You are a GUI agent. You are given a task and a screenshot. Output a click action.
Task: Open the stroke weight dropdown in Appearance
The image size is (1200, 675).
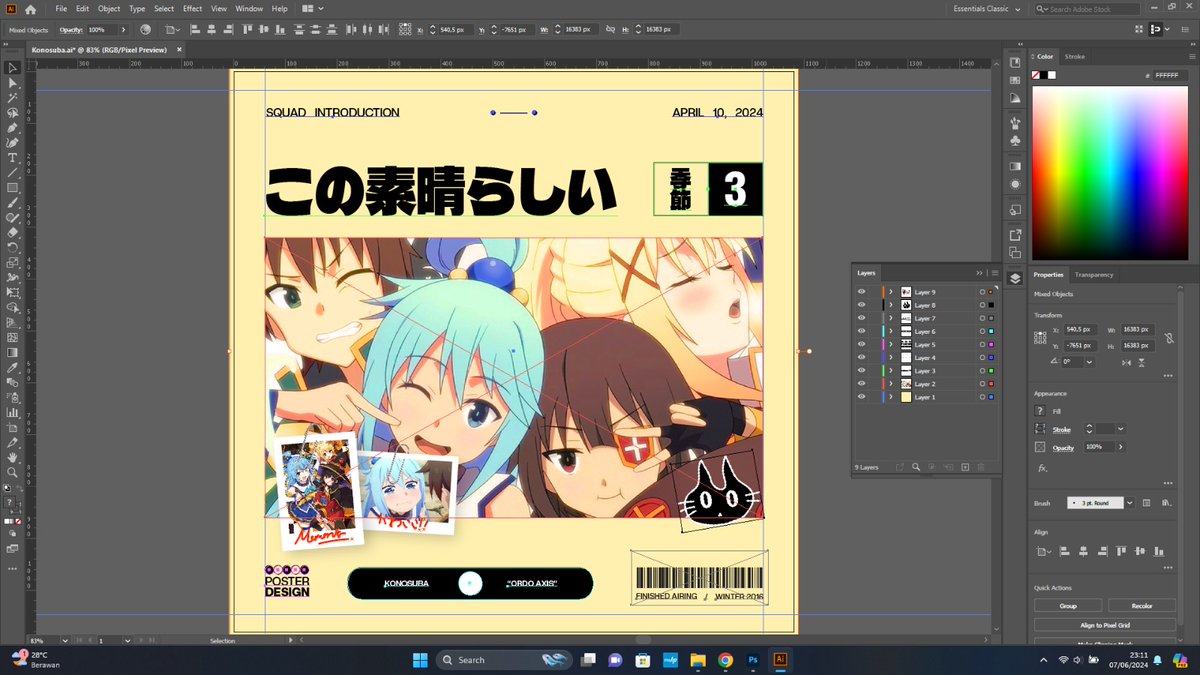(1120, 429)
